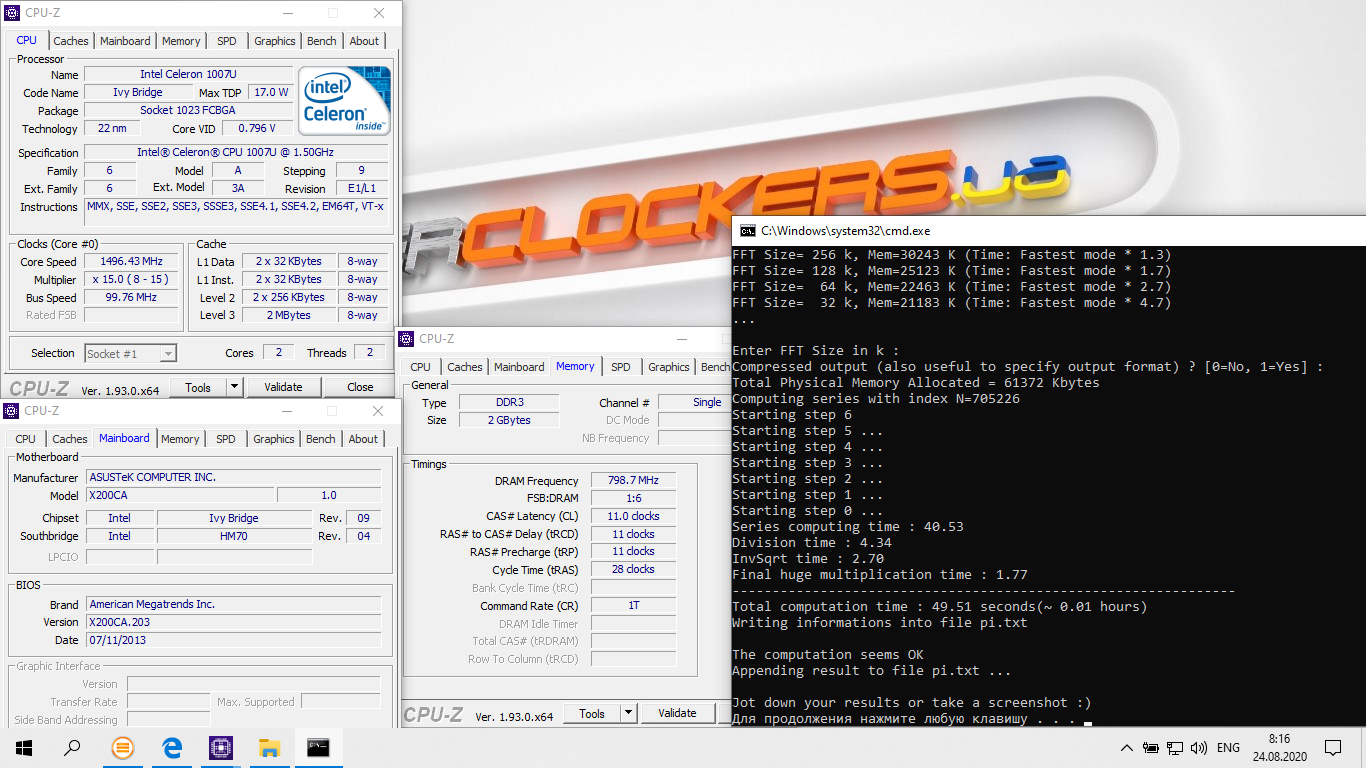
Task: Select Caches tab in the Memory window
Action: click(465, 367)
